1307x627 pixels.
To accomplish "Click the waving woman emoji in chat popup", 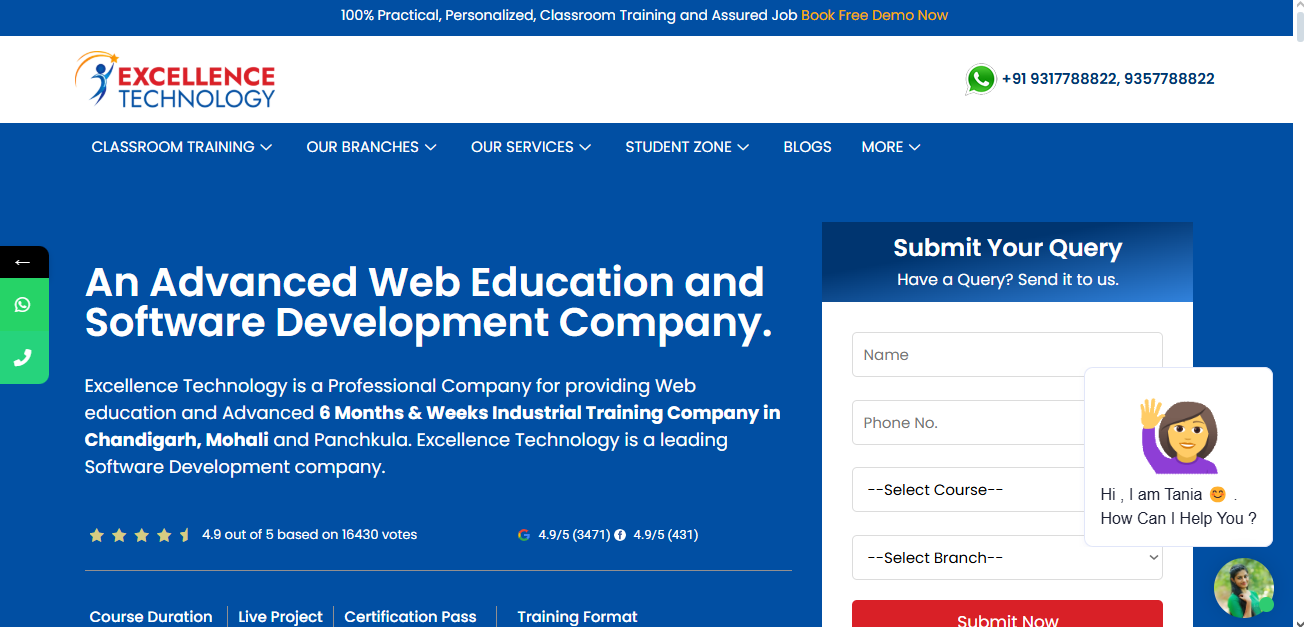I will [x=1179, y=436].
